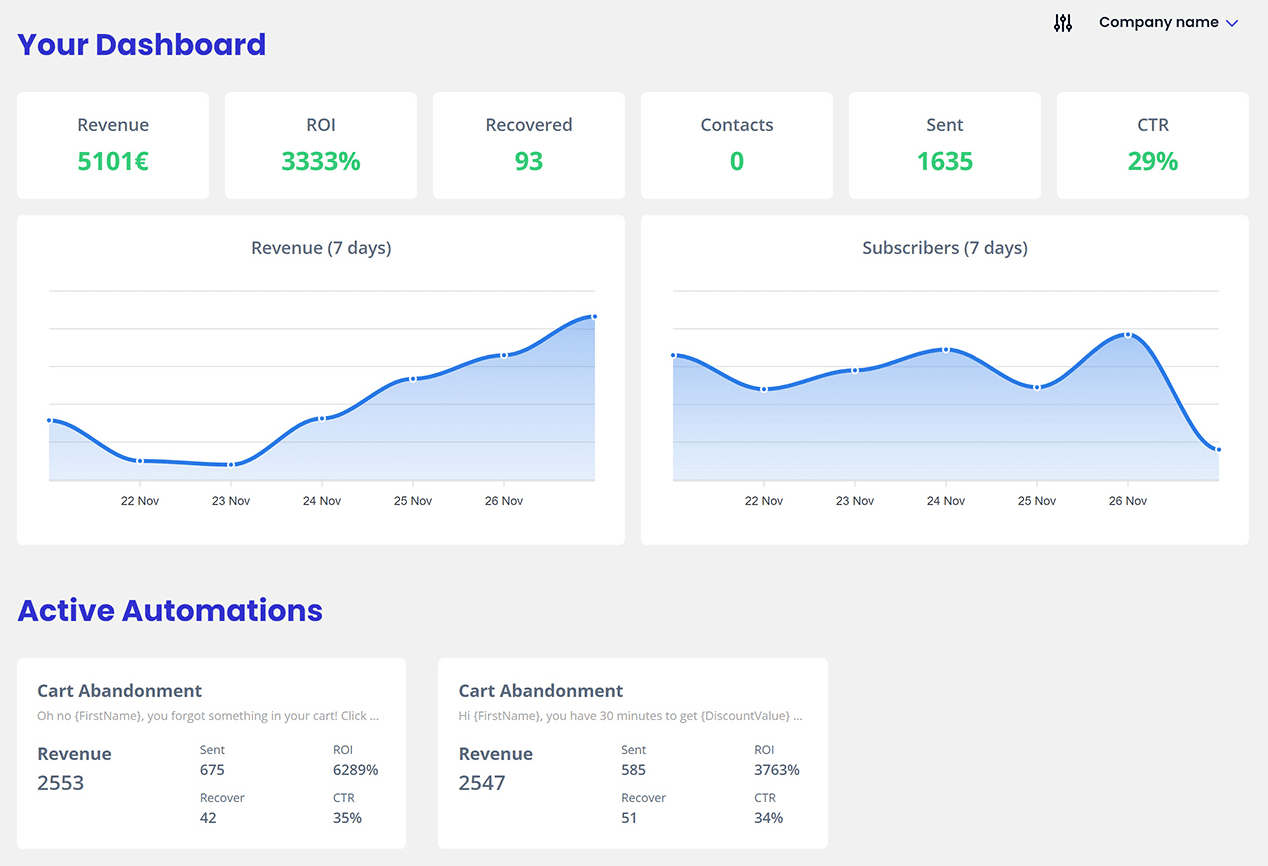
Task: Click the sliders adjustment icon in the header
Action: point(1062,22)
